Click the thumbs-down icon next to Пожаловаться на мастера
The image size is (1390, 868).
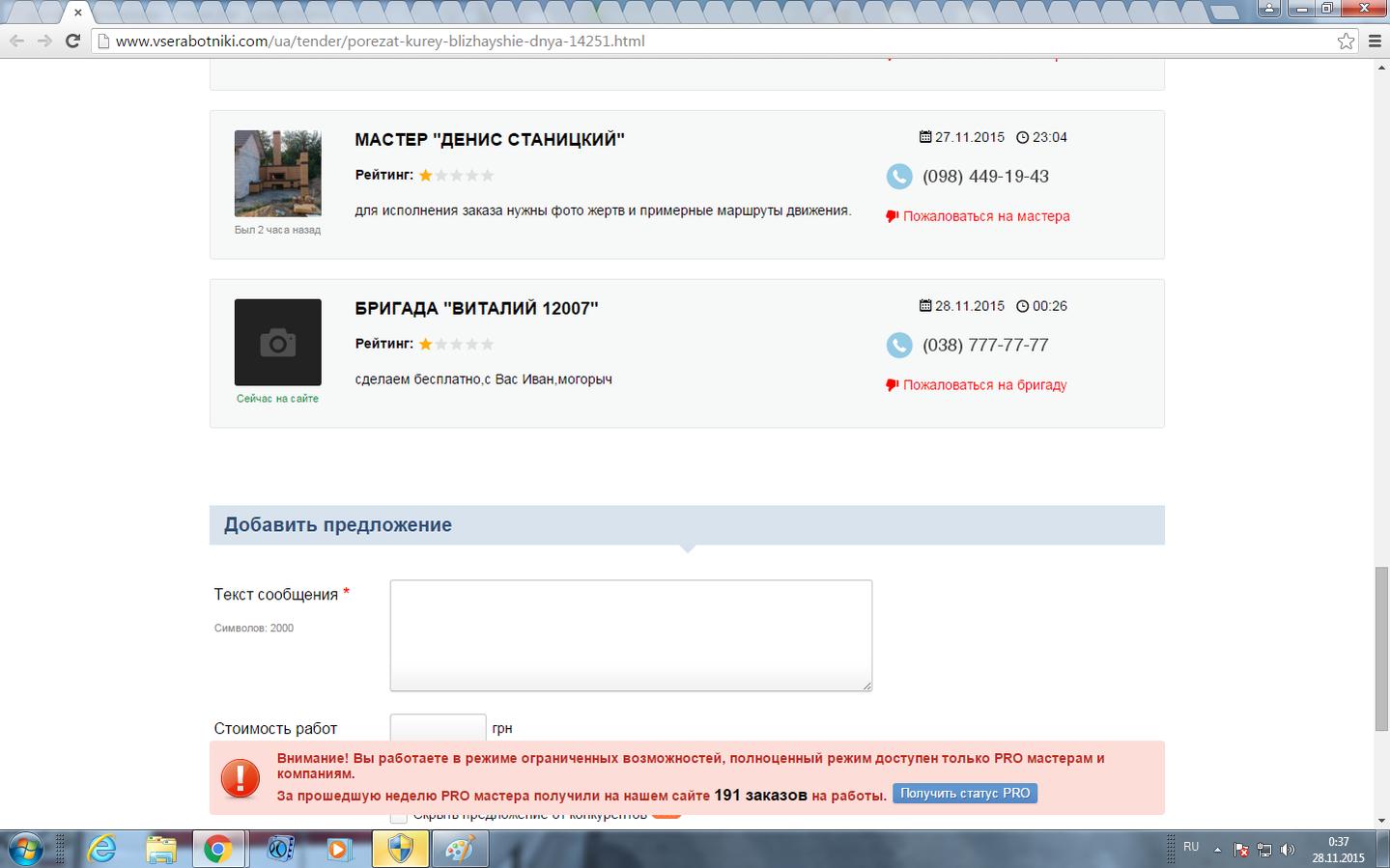(893, 216)
